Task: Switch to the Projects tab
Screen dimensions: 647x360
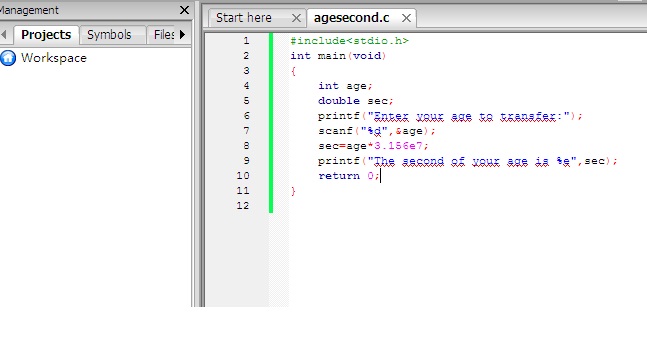Action: pyautogui.click(x=46, y=35)
